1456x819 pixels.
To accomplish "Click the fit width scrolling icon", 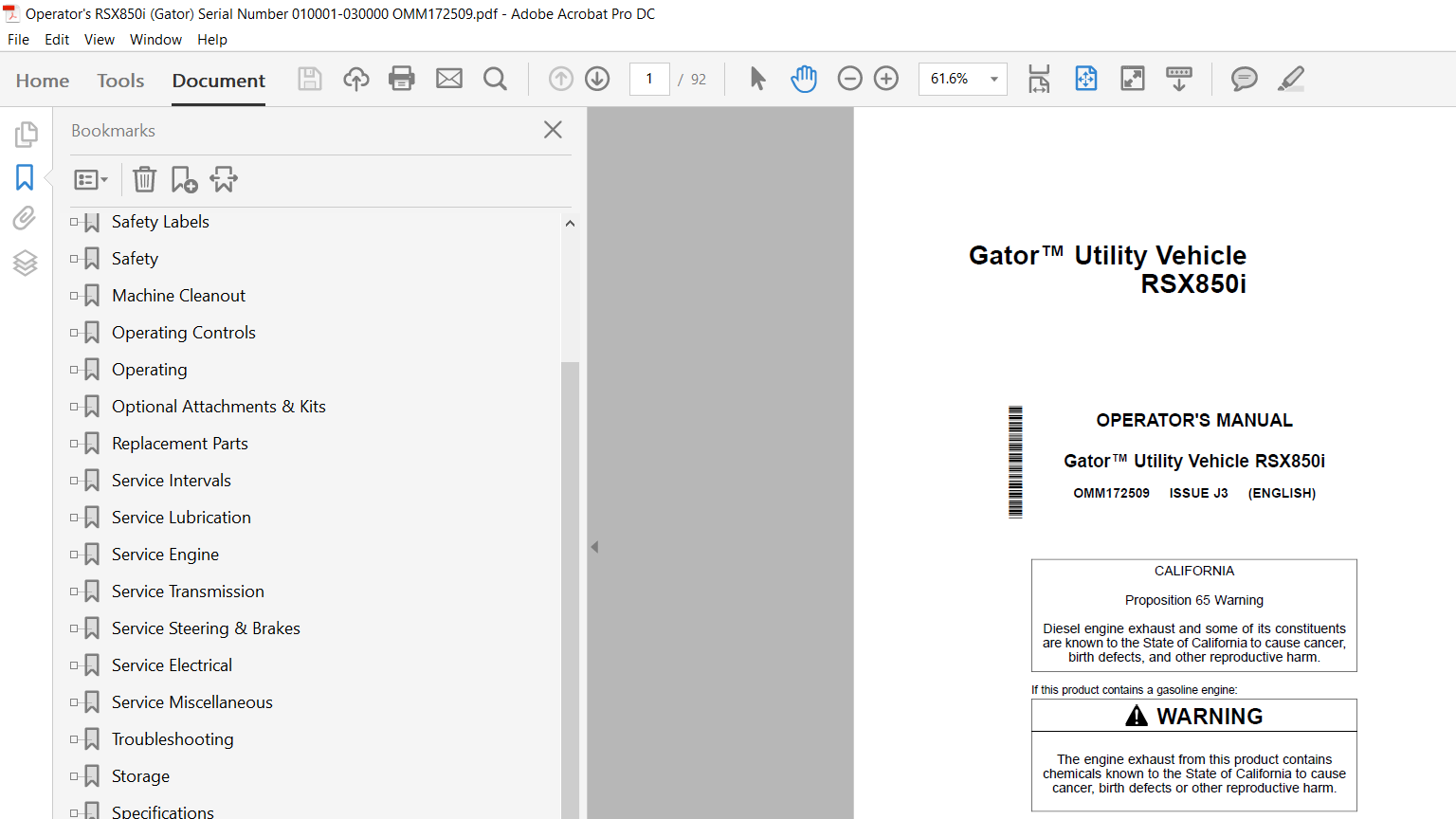I will (x=1039, y=79).
